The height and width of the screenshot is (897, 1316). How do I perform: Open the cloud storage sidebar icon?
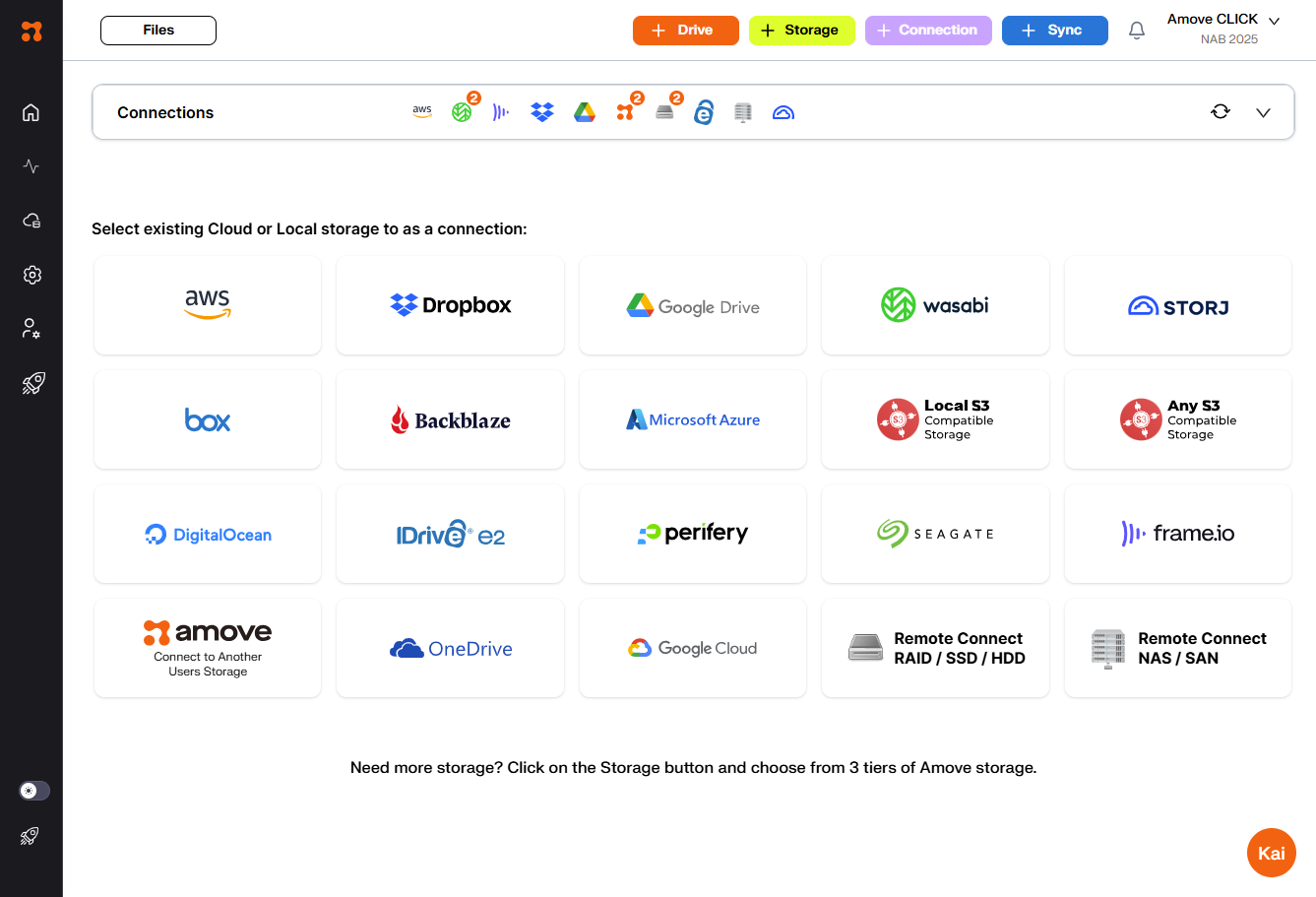(x=31, y=221)
